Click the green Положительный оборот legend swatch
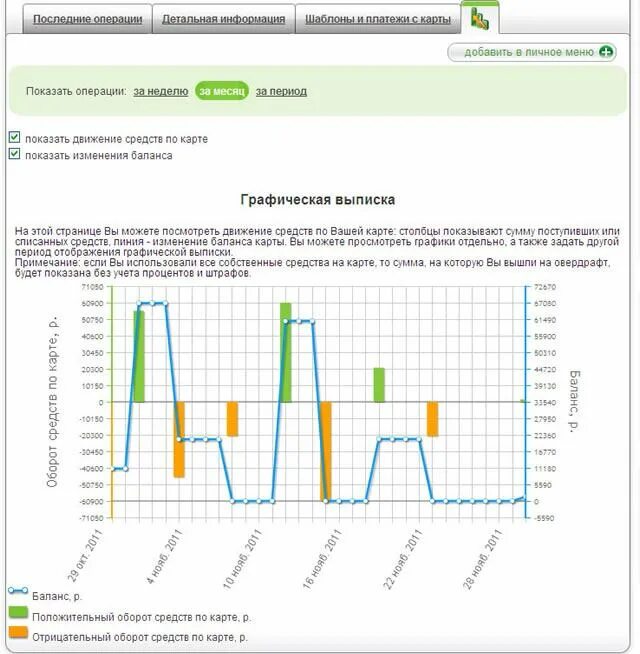 (18, 612)
